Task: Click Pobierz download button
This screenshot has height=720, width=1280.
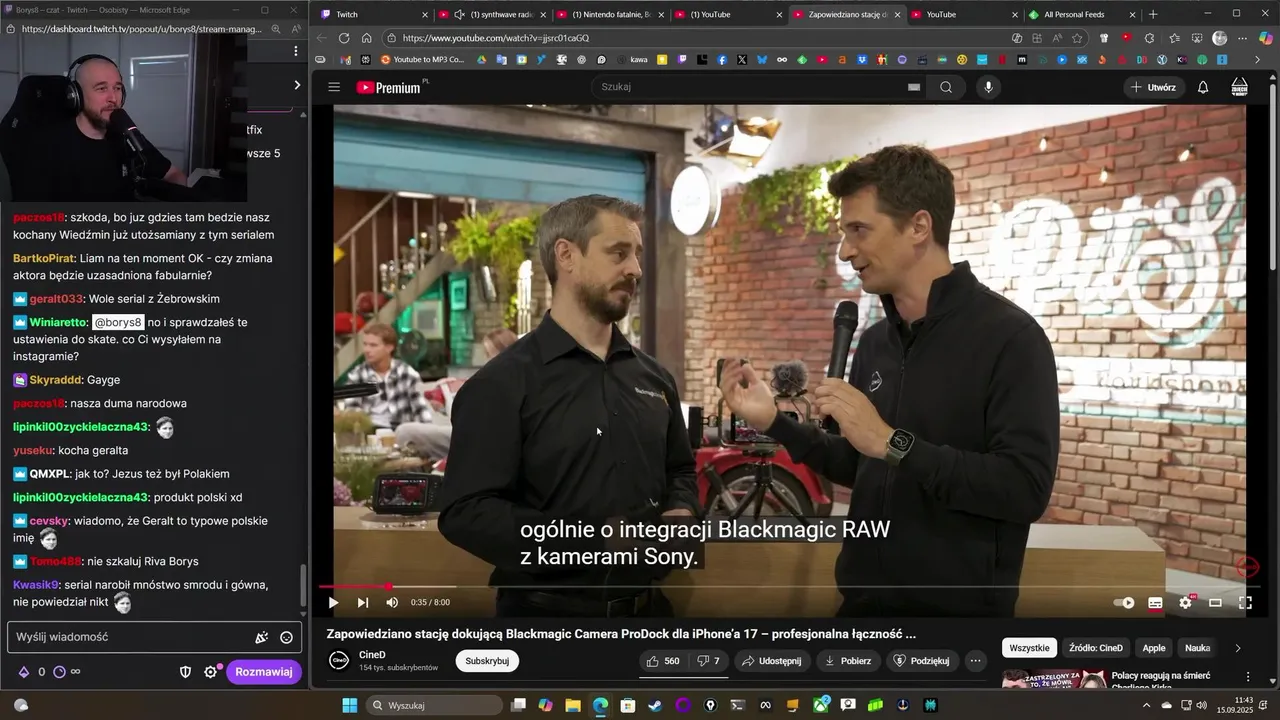Action: click(x=848, y=661)
